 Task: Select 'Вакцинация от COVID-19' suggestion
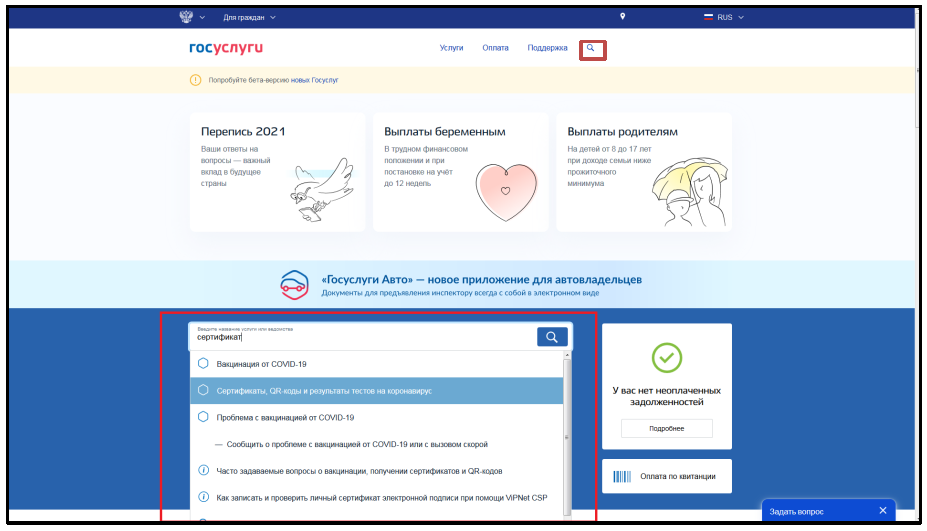click(377, 364)
